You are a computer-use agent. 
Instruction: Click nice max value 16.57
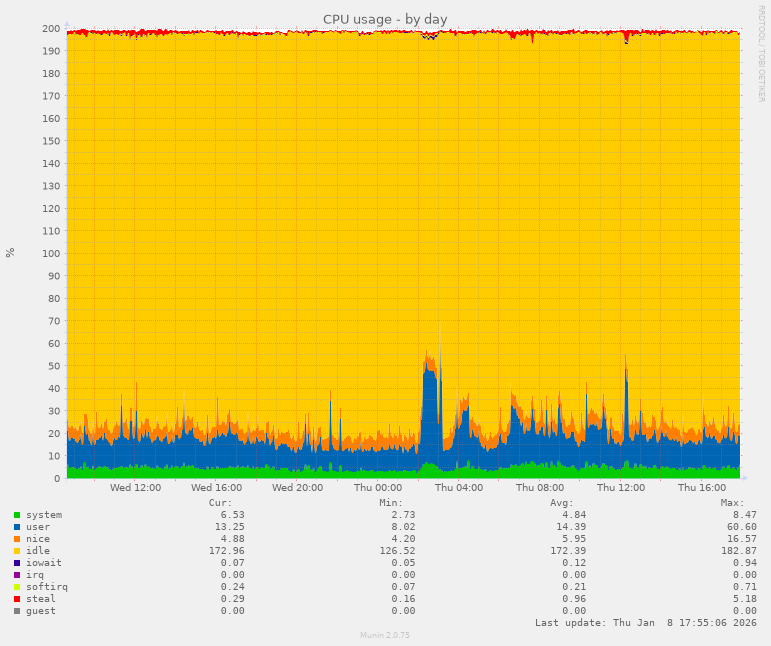pos(742,539)
